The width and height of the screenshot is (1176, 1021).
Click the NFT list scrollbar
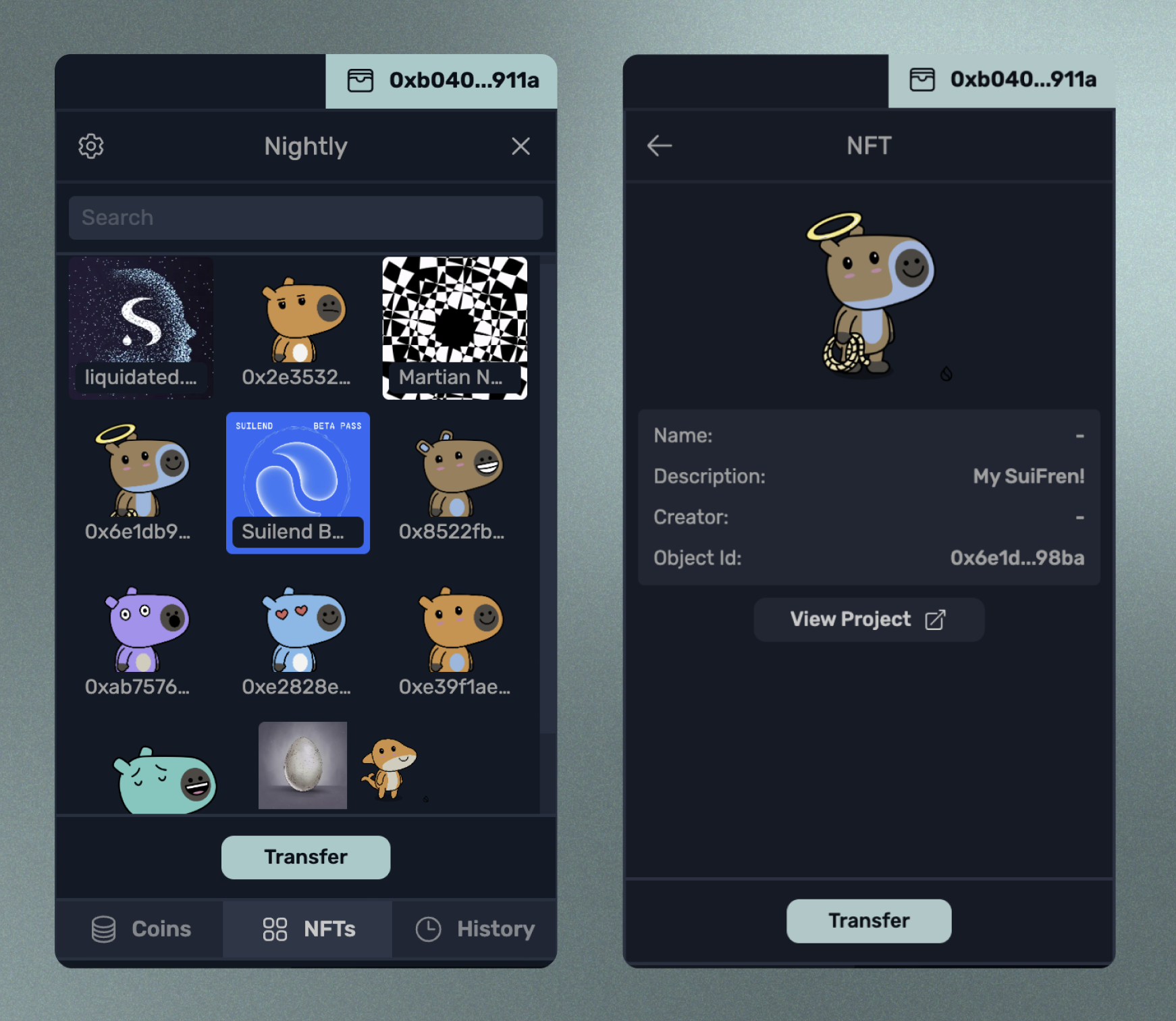pyautogui.click(x=548, y=498)
